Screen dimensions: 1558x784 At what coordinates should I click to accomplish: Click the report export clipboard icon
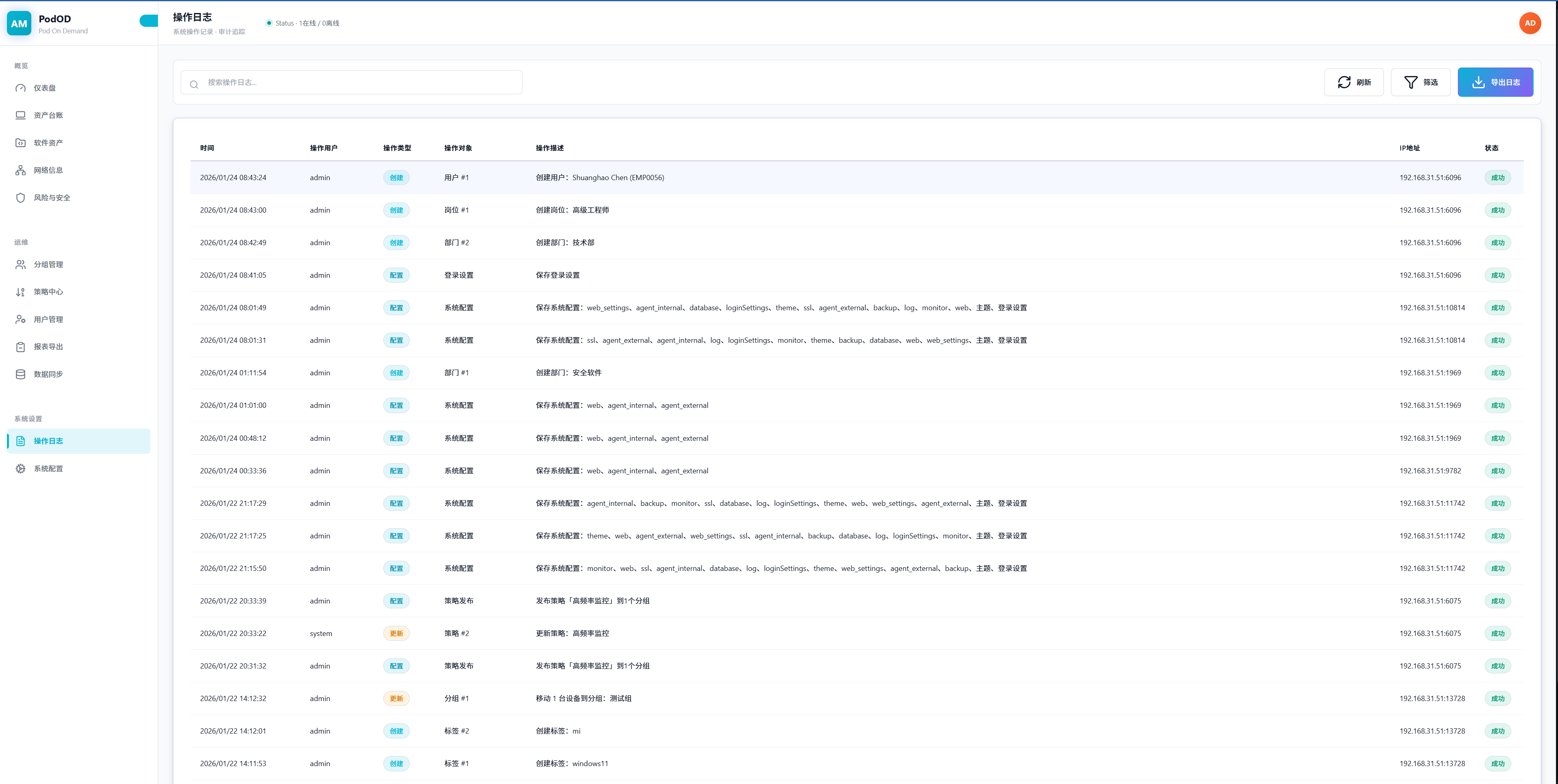(x=21, y=347)
